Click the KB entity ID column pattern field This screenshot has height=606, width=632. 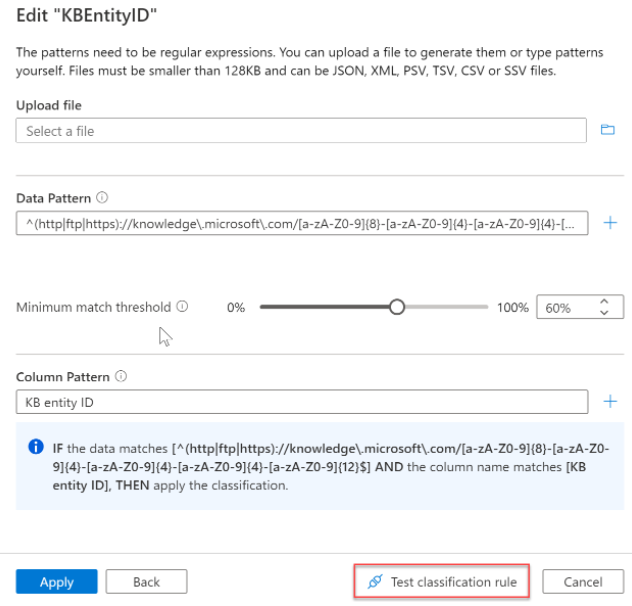pyautogui.click(x=300, y=402)
